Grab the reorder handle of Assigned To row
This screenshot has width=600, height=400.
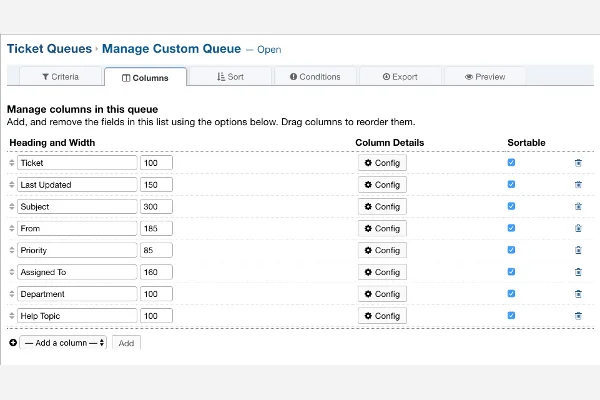(11, 272)
